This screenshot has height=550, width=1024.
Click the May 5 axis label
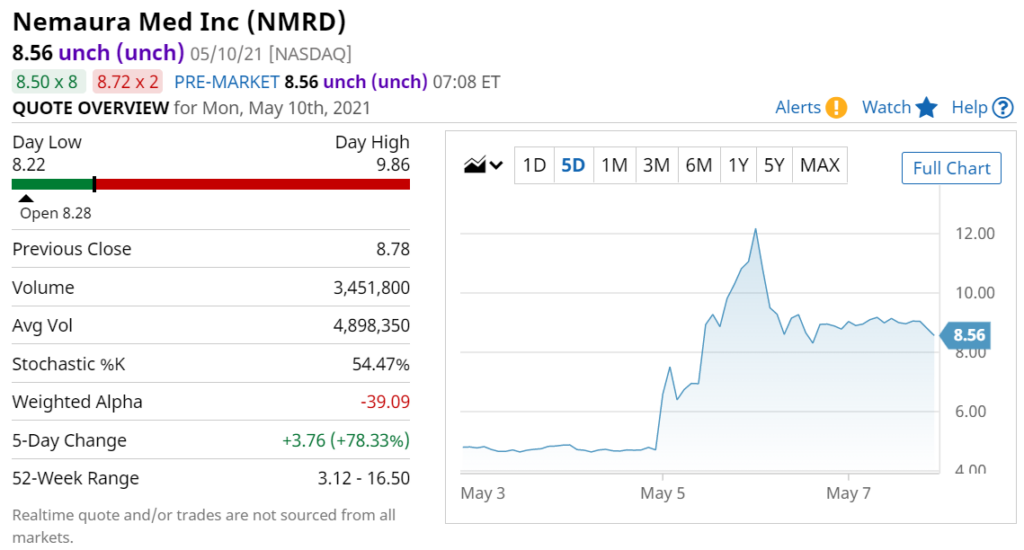tap(663, 493)
